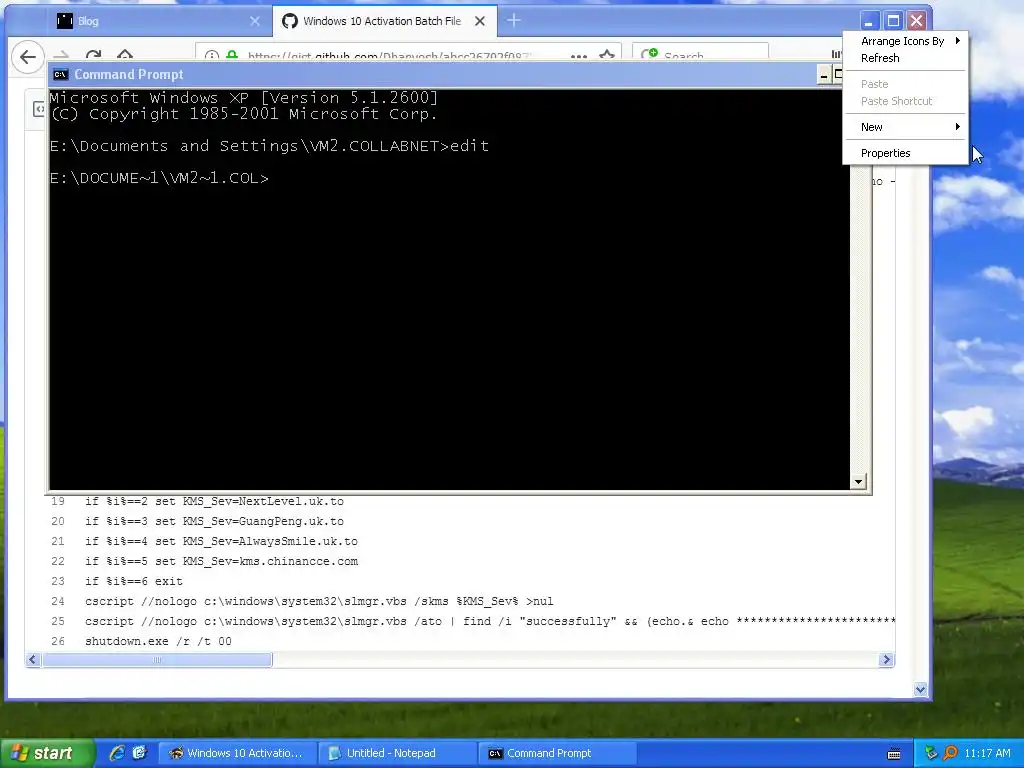Image resolution: width=1024 pixels, height=768 pixels.
Task: Click line number 19 in the gist
Action: pos(58,502)
